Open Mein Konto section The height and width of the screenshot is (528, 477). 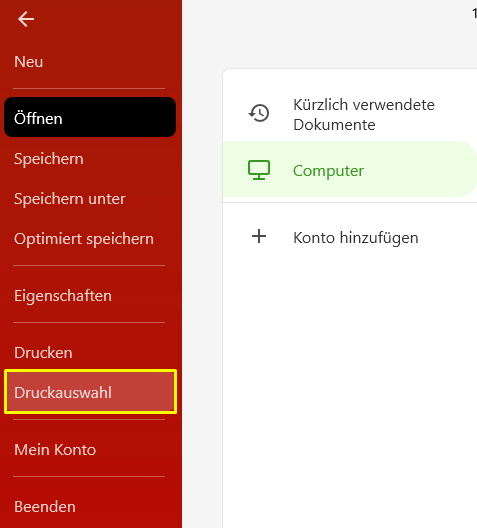[55, 450]
